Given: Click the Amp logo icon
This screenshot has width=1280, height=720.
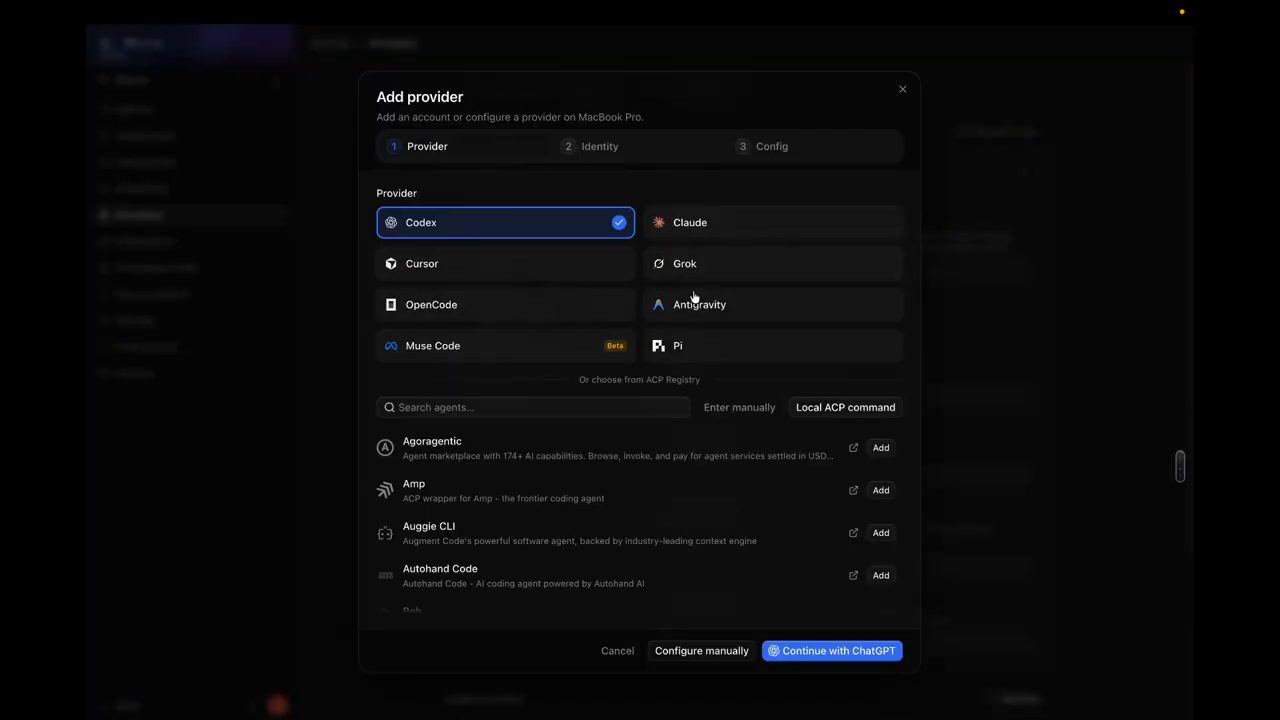Looking at the screenshot, I should (385, 490).
